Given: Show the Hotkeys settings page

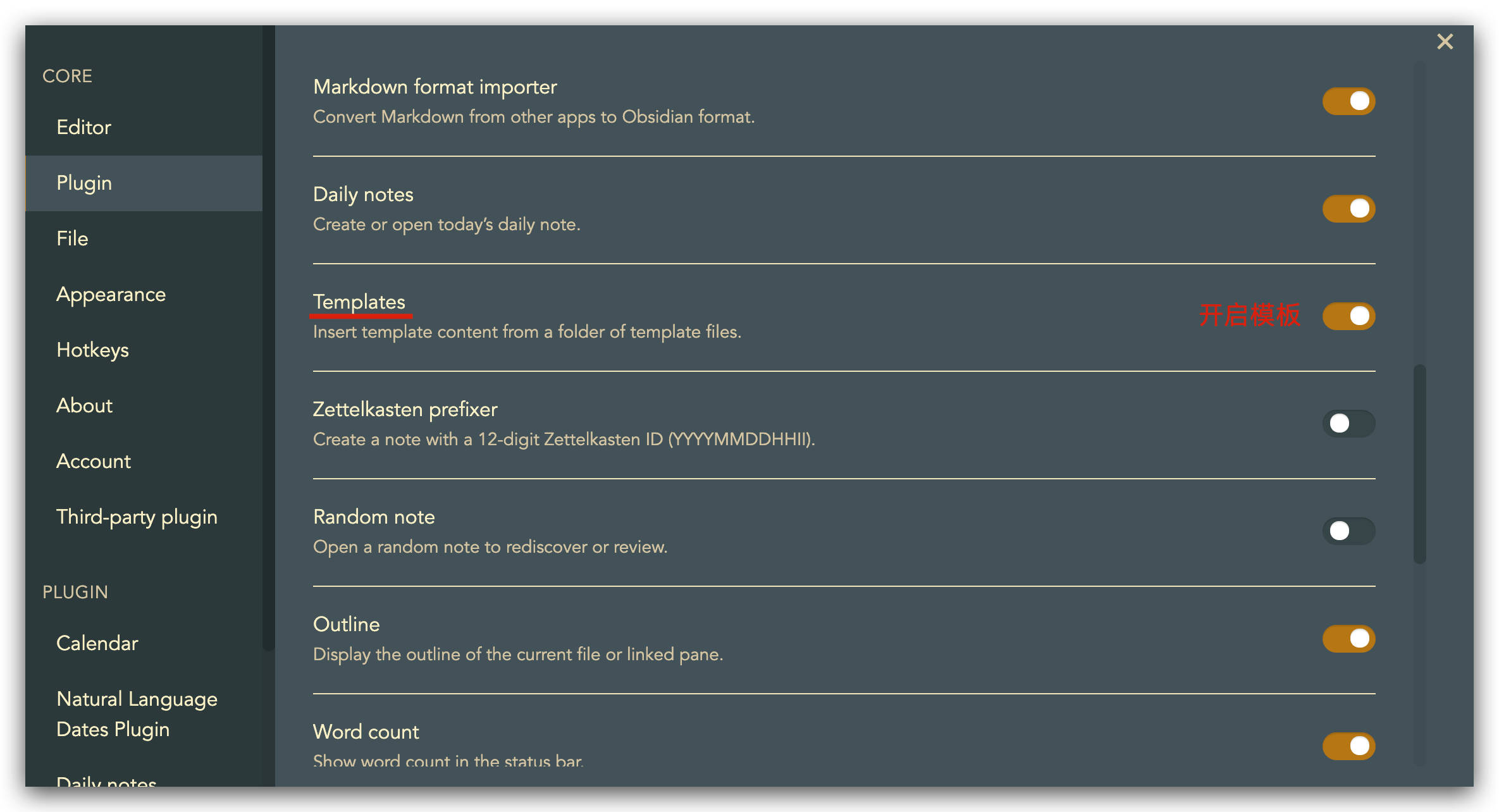Looking at the screenshot, I should tap(92, 350).
